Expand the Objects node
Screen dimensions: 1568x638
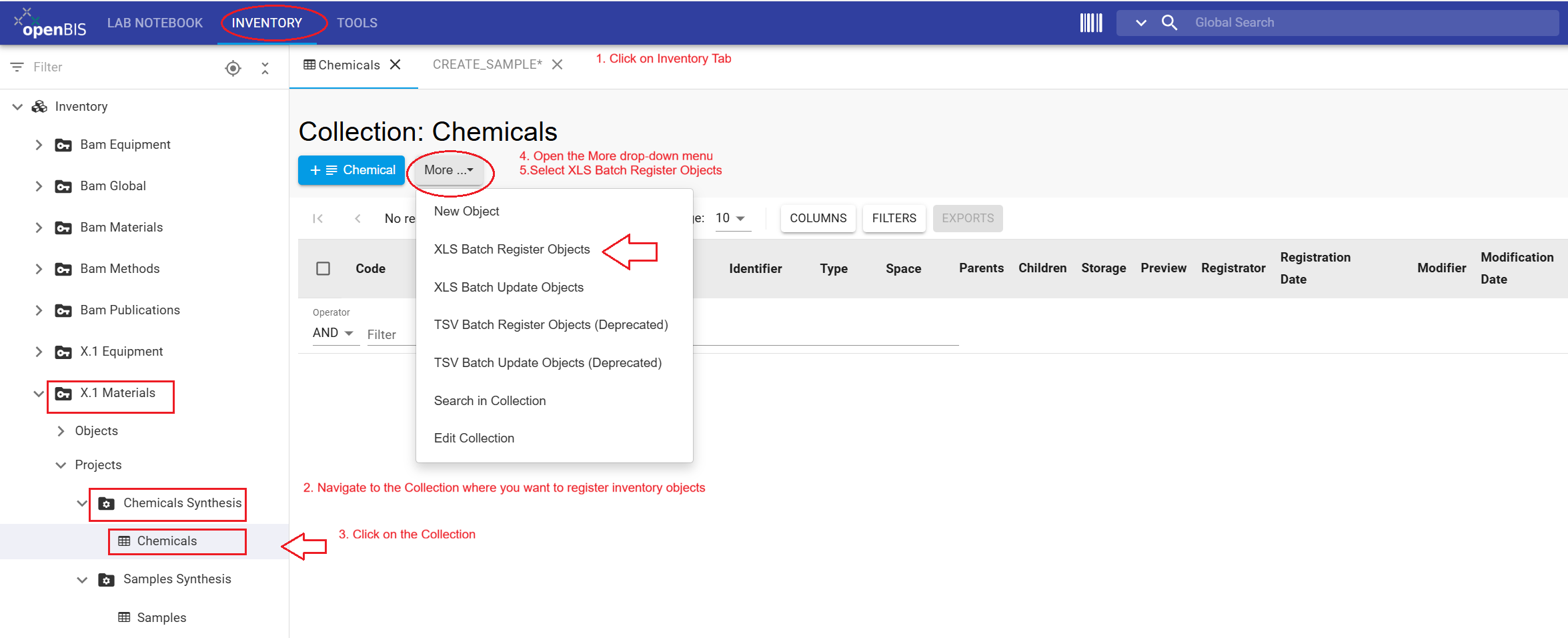61,431
